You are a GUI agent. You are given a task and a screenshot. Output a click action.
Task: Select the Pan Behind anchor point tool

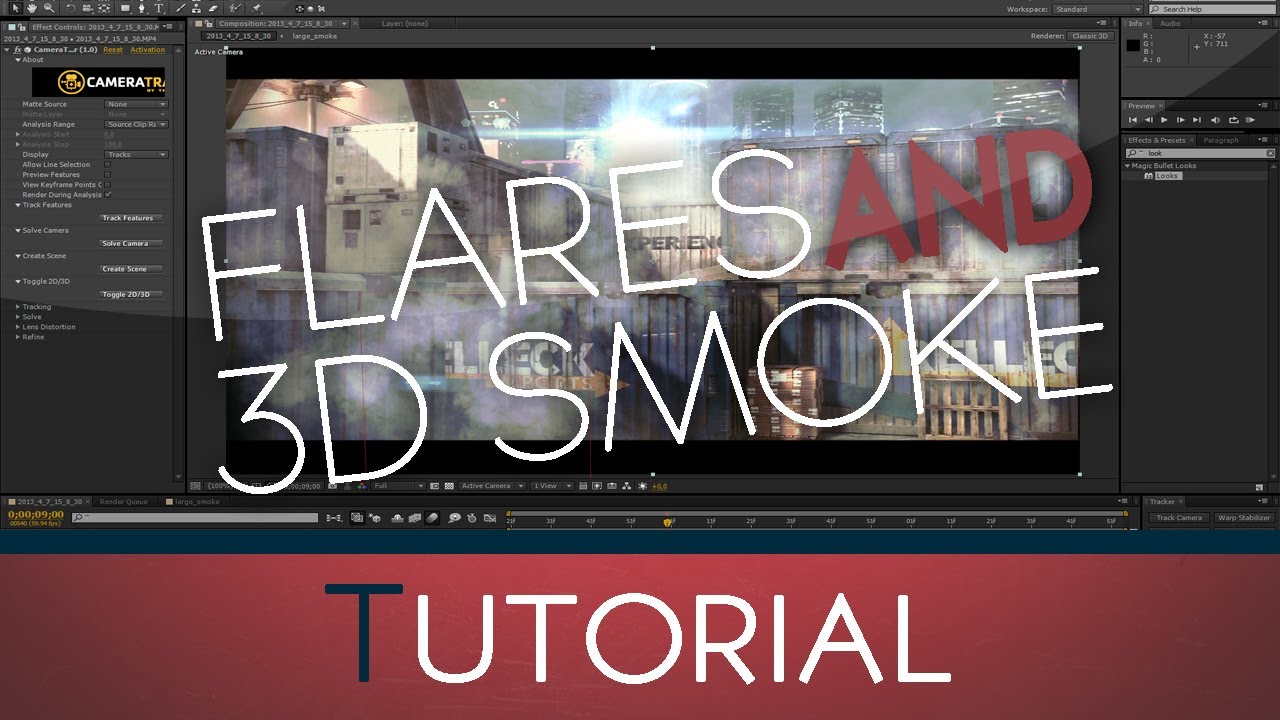point(105,8)
